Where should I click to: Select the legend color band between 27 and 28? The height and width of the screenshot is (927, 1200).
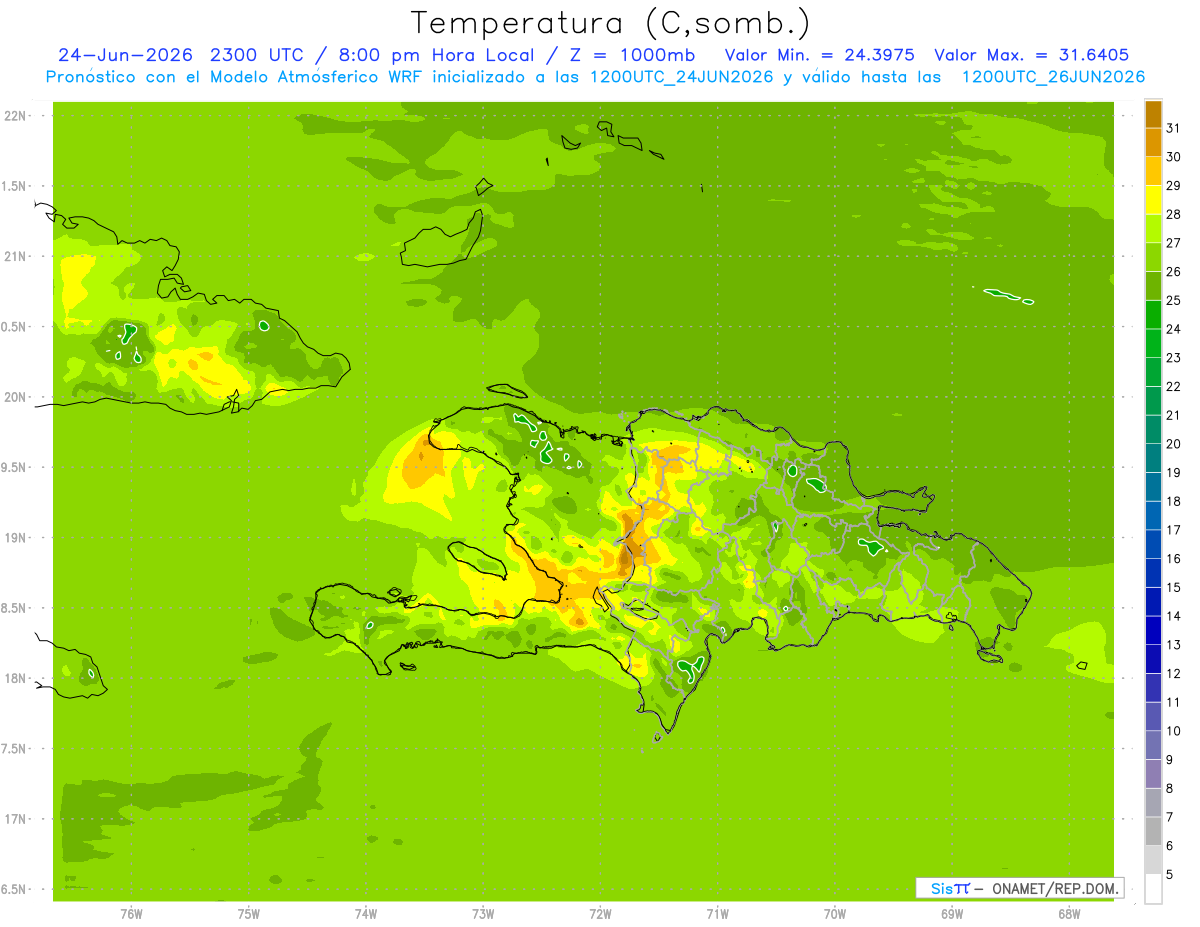point(1153,229)
